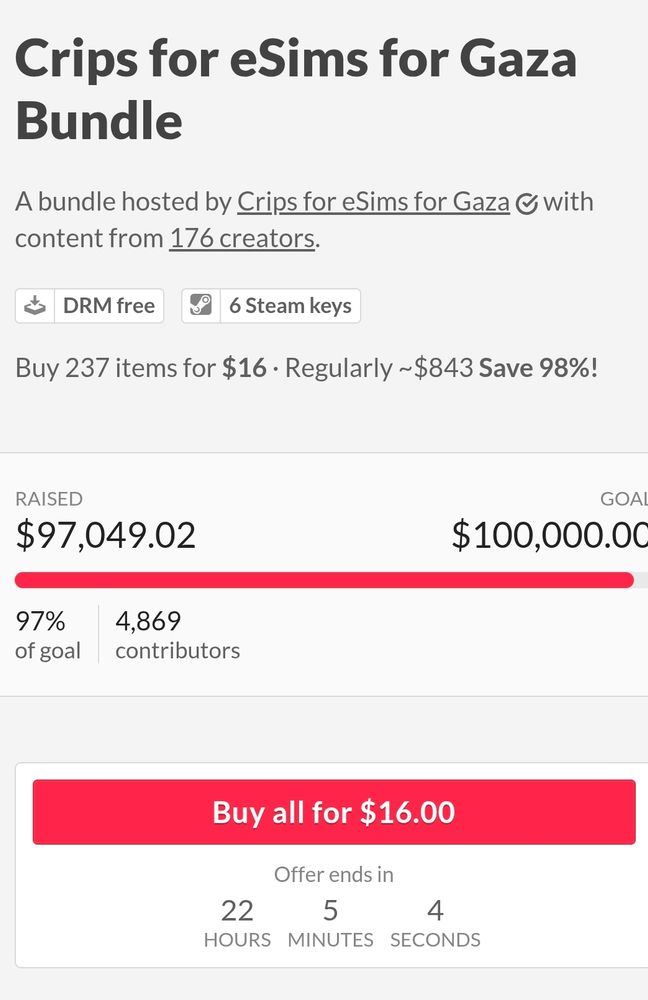The image size is (648, 1000).
Task: Click the $100,000.00 goal amount
Action: coord(548,535)
